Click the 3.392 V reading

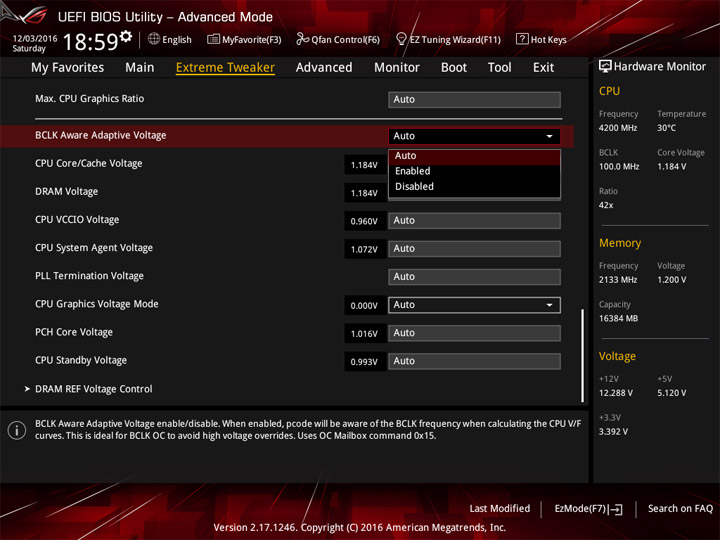tap(613, 432)
